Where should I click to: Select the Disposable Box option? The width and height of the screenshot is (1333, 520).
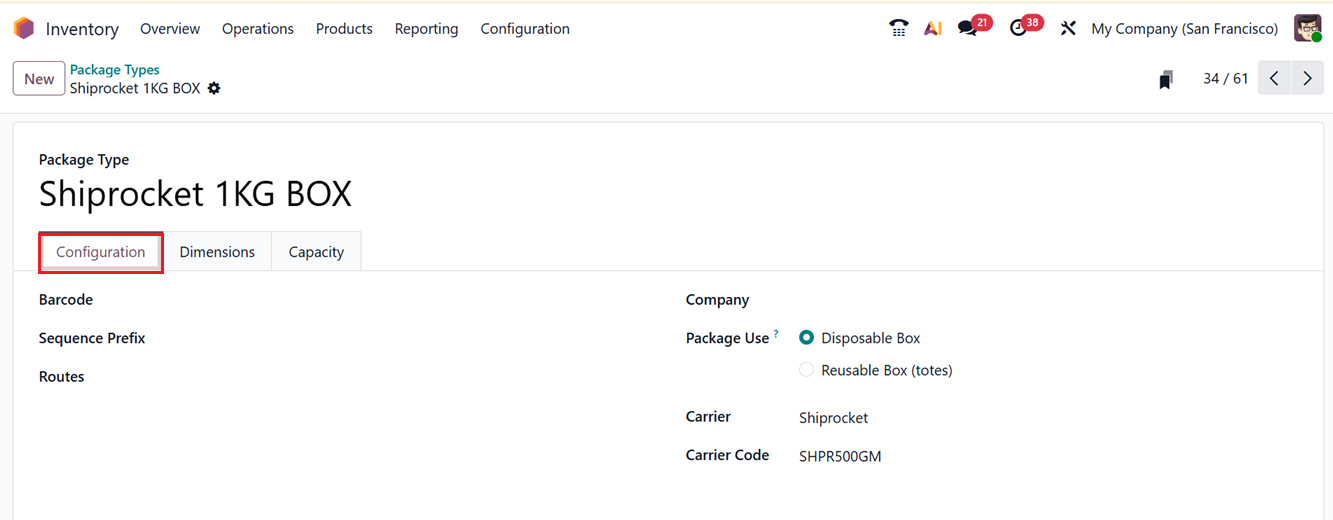(807, 338)
